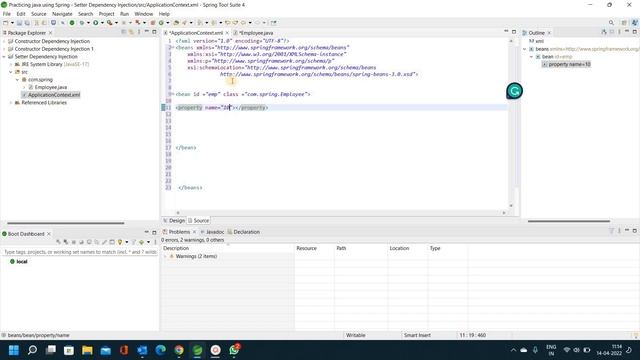Open the Open Perspective icon
640x360 pixels.
(x=624, y=23)
